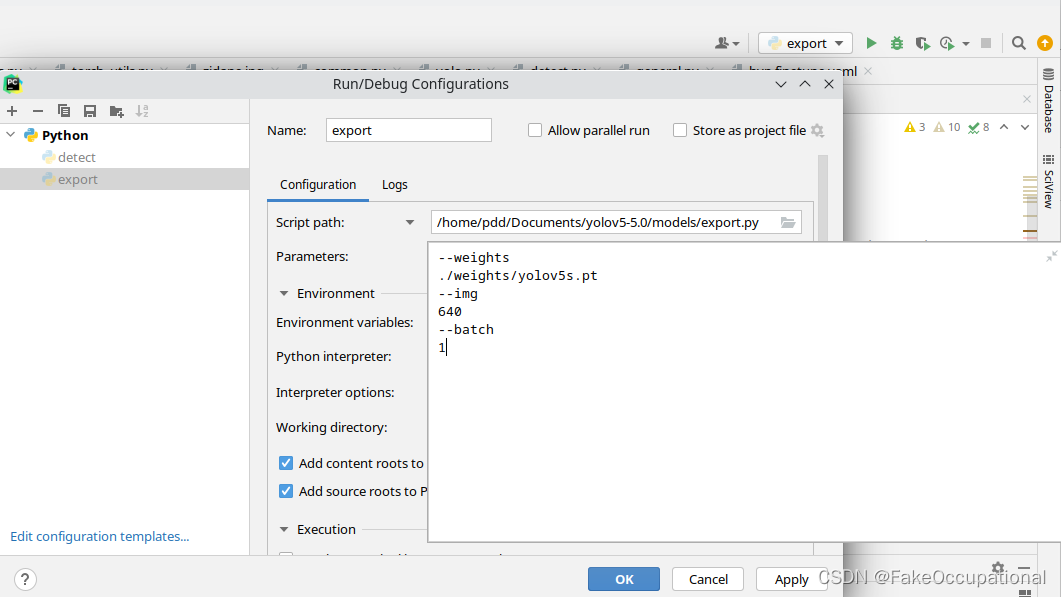Viewport: 1061px width, 597px height.
Task: Collapse the Environment section
Action: 284,294
